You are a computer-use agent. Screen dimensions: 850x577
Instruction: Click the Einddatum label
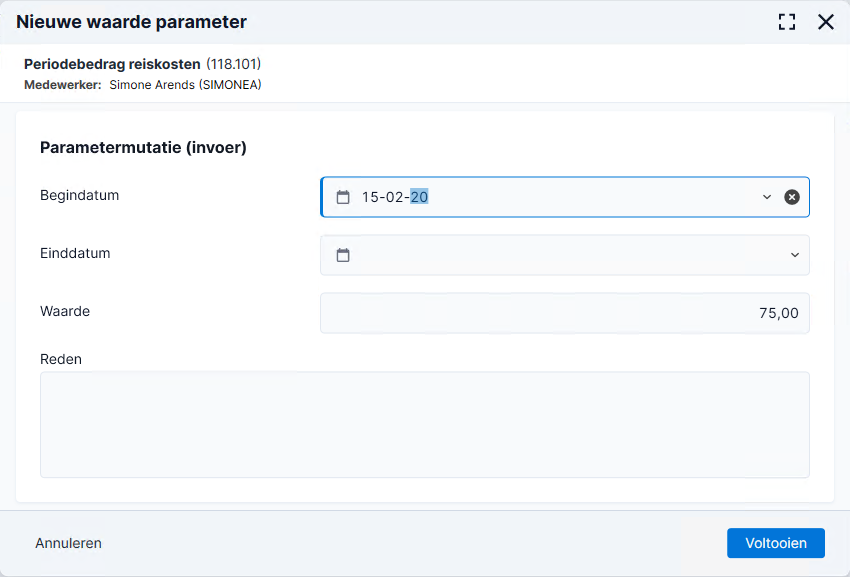(x=75, y=253)
